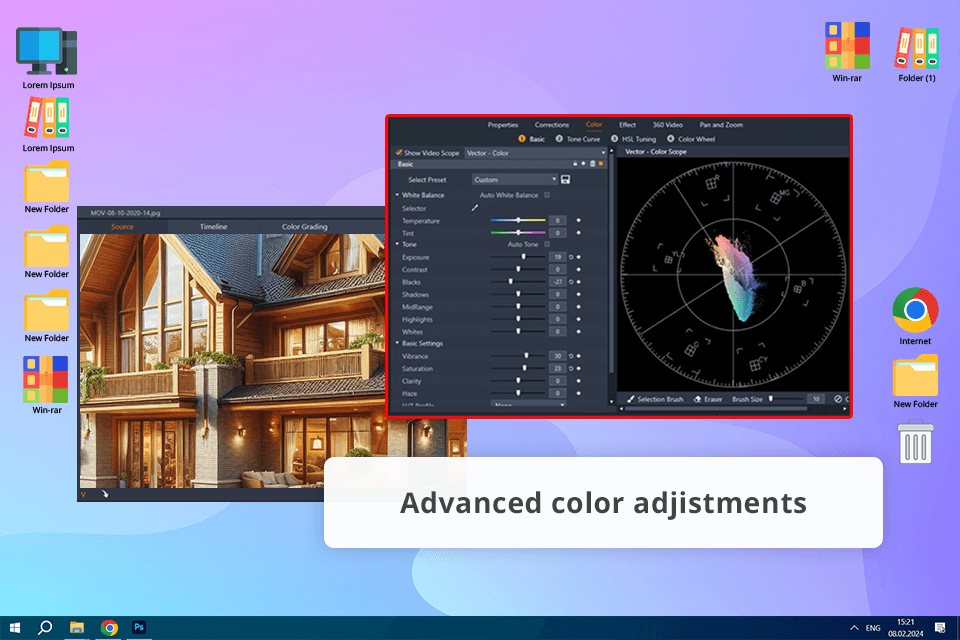960x640 pixels.
Task: Select the Recycle Bin desktop icon
Action: pyautogui.click(x=915, y=442)
